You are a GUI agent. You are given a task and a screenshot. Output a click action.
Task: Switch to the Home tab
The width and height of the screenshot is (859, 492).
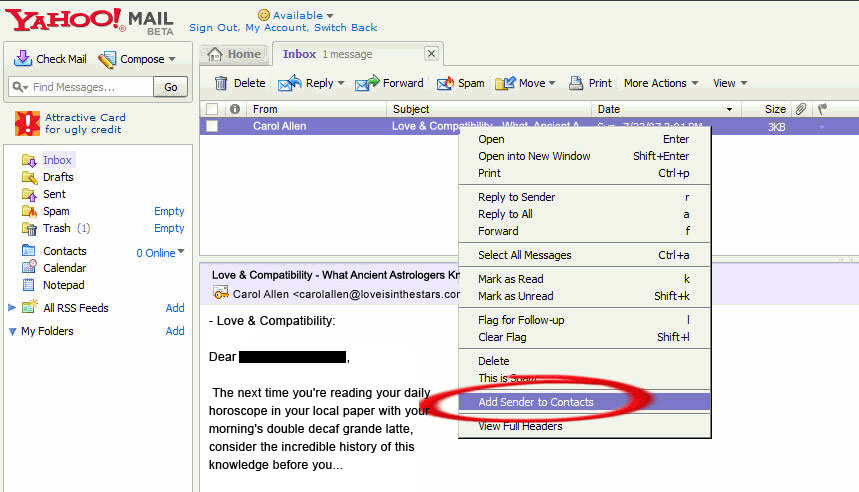(235, 54)
